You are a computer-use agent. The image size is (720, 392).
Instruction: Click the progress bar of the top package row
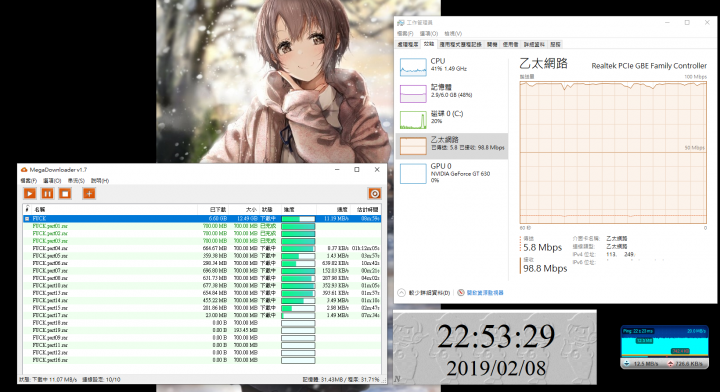298,218
